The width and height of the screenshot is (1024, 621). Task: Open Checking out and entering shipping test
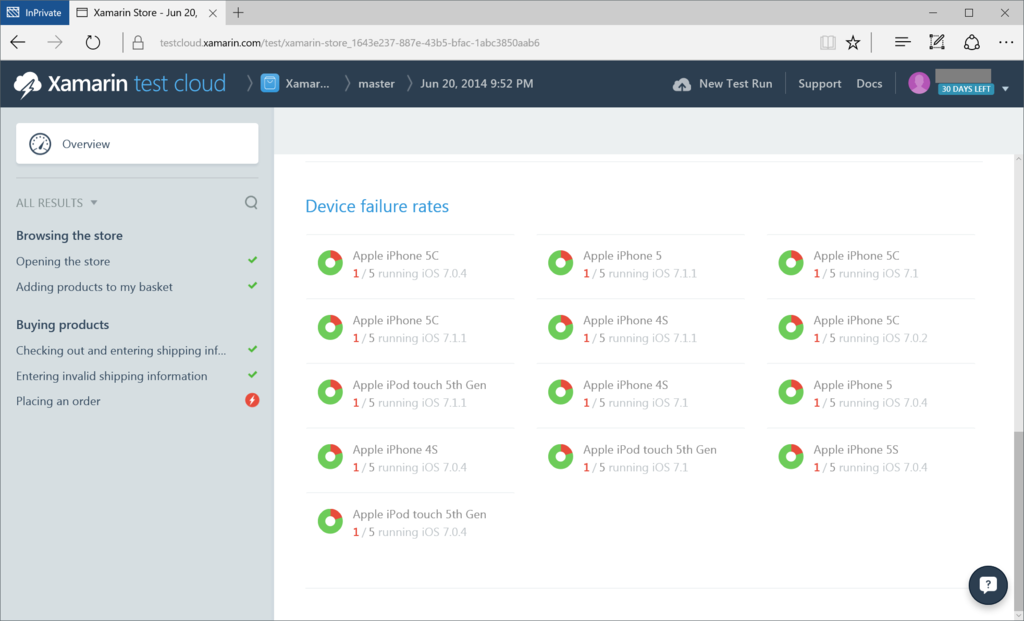121,351
